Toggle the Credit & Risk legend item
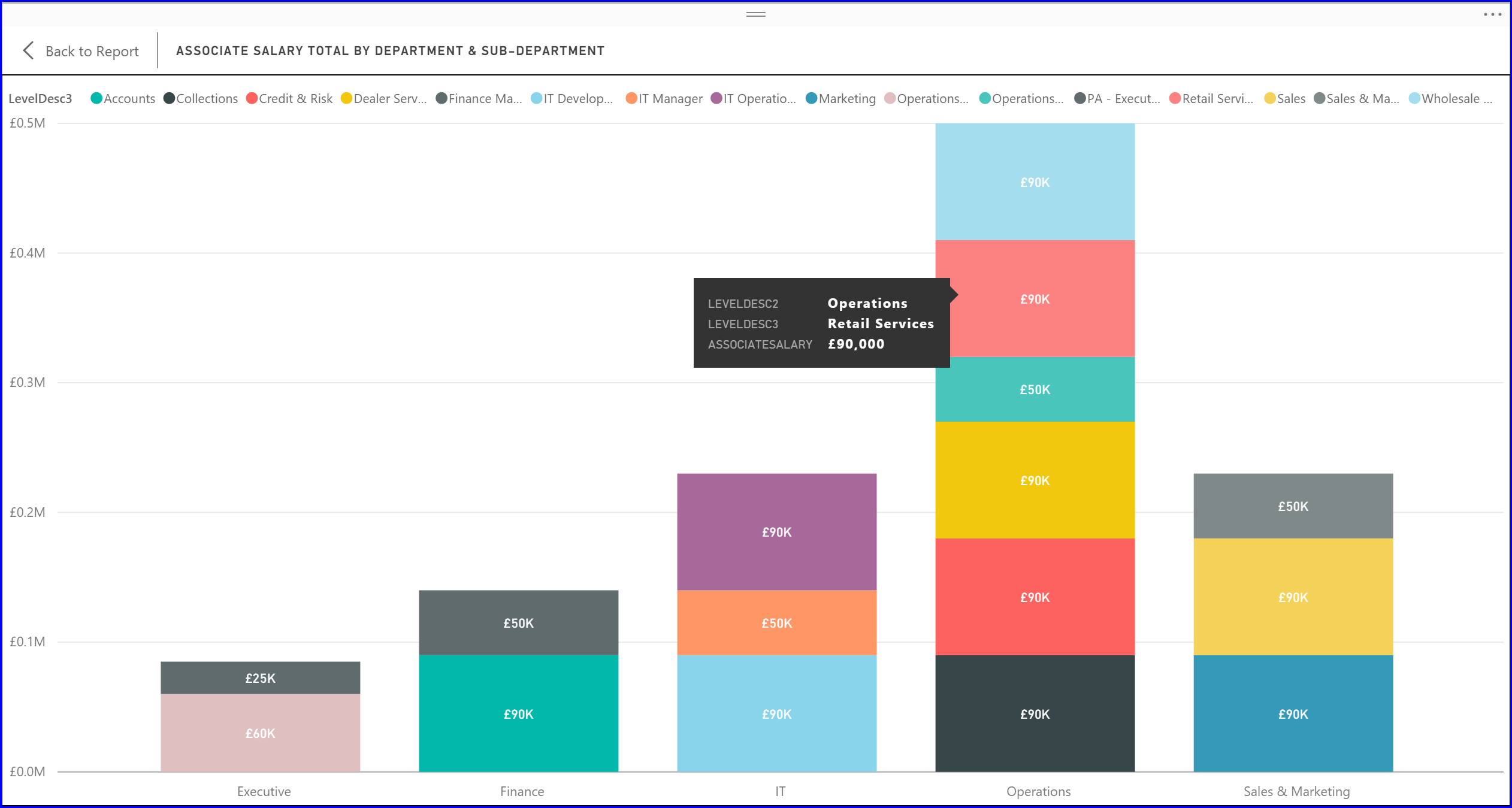The height and width of the screenshot is (808, 1512). click(x=253, y=98)
